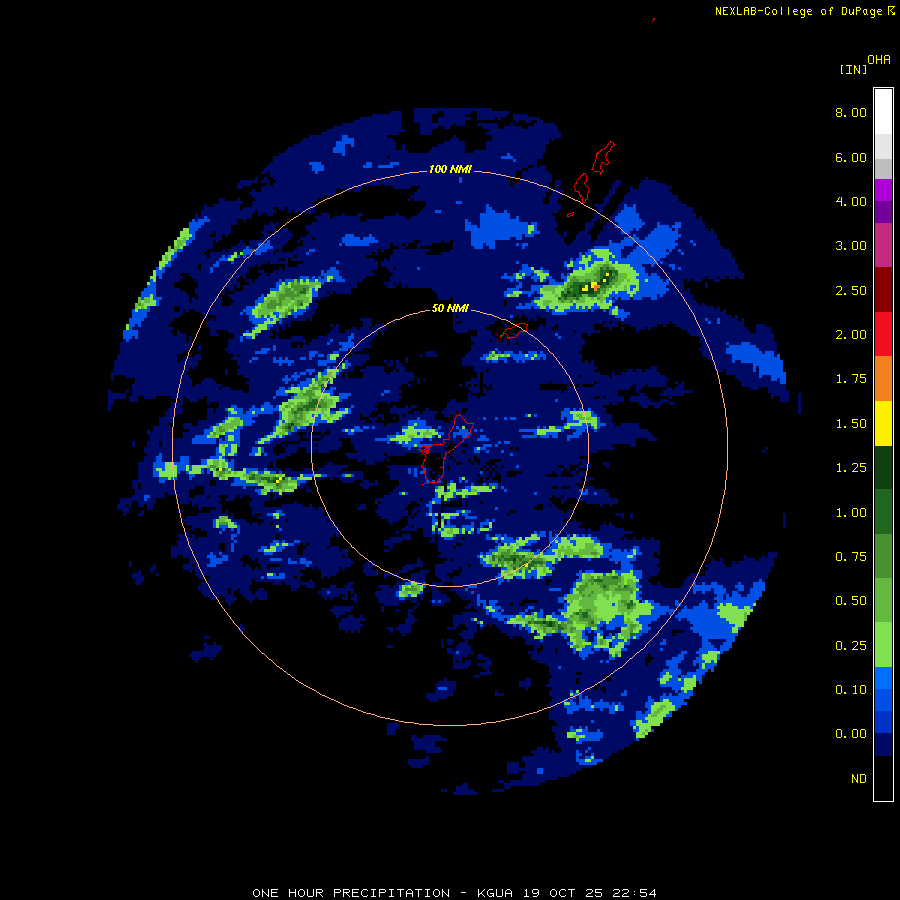Click the ND legend label

tap(859, 779)
